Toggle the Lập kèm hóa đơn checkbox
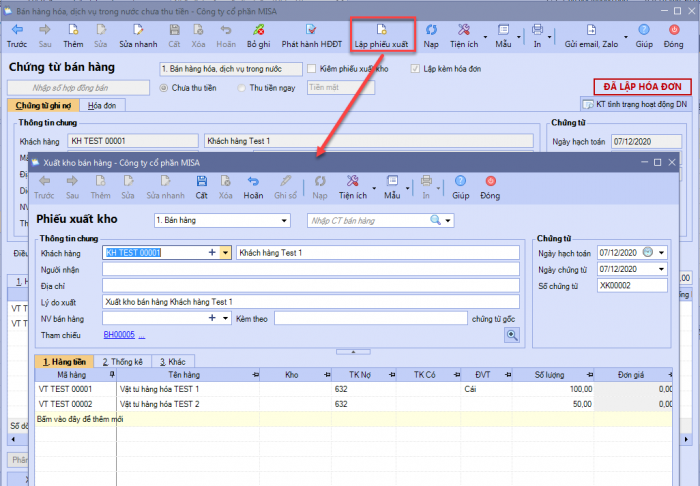Screen dimensions: 700x486 click(x=415, y=69)
